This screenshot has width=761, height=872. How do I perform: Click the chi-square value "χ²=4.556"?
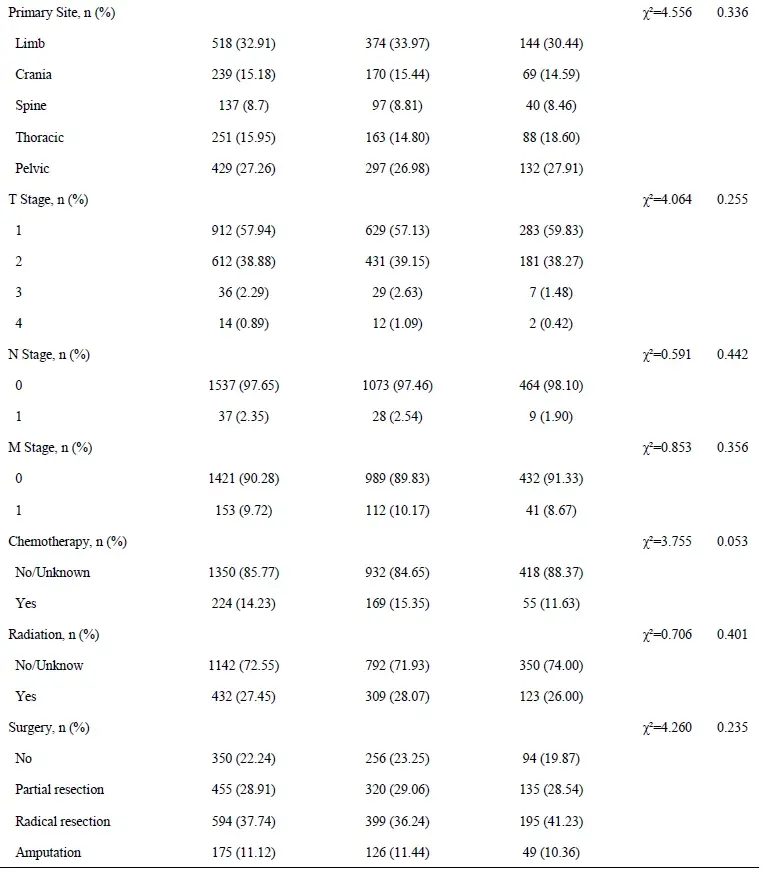[x=670, y=12]
